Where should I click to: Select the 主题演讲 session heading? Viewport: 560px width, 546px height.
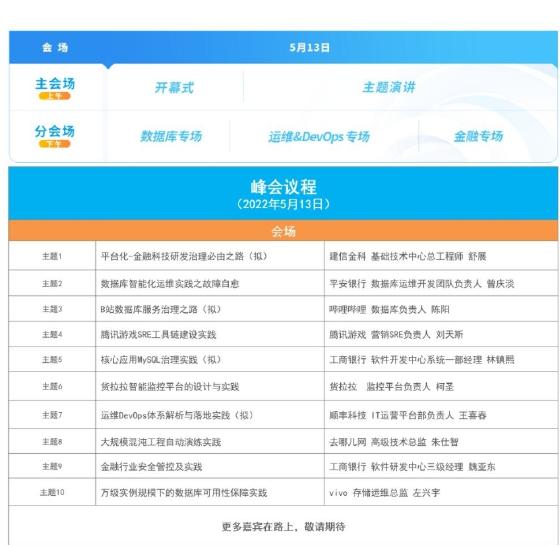click(389, 87)
